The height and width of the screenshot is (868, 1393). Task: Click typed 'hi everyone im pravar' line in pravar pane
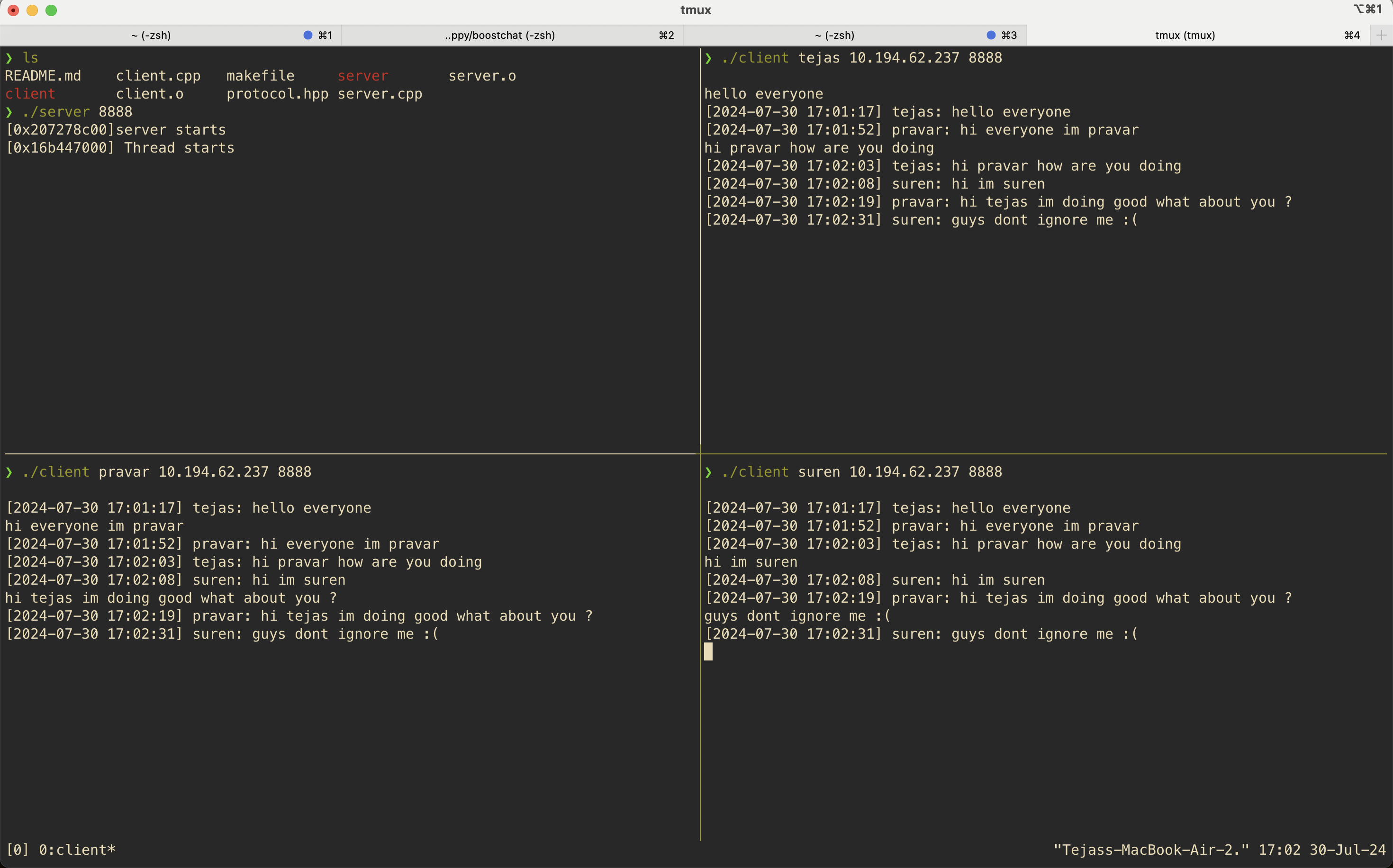pyautogui.click(x=94, y=526)
